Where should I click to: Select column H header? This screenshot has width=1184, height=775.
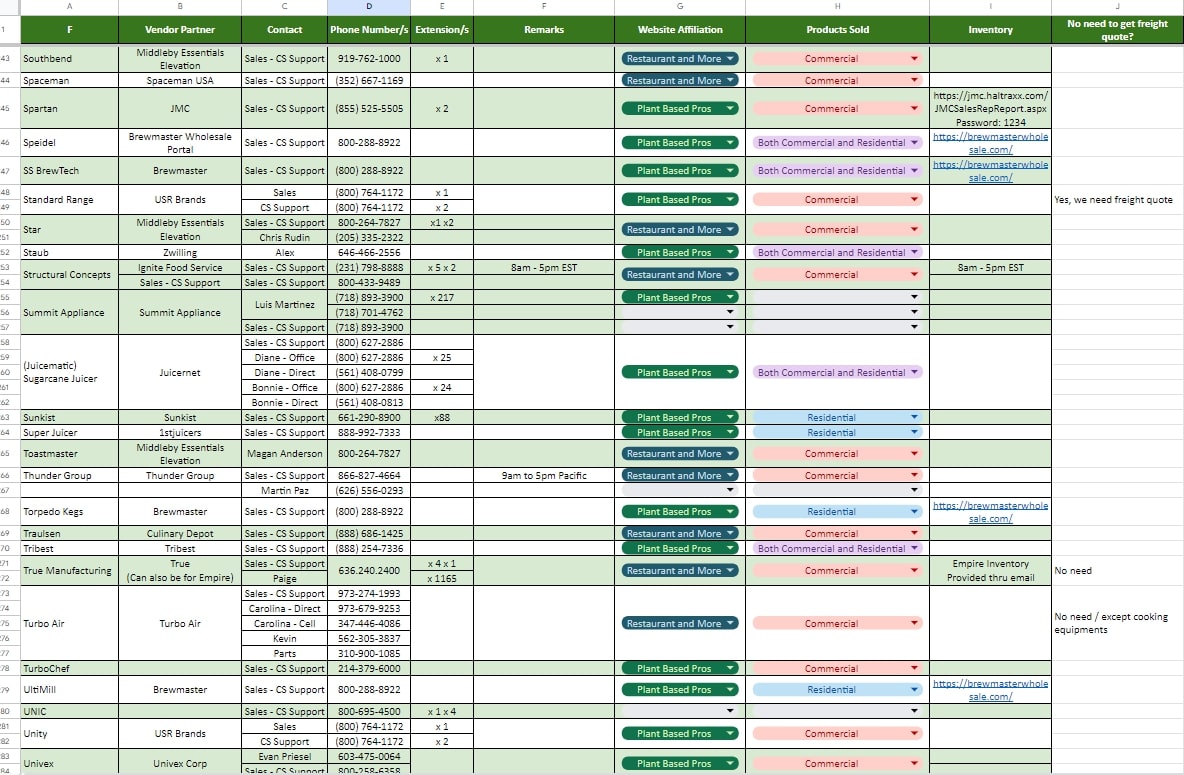click(x=837, y=6)
